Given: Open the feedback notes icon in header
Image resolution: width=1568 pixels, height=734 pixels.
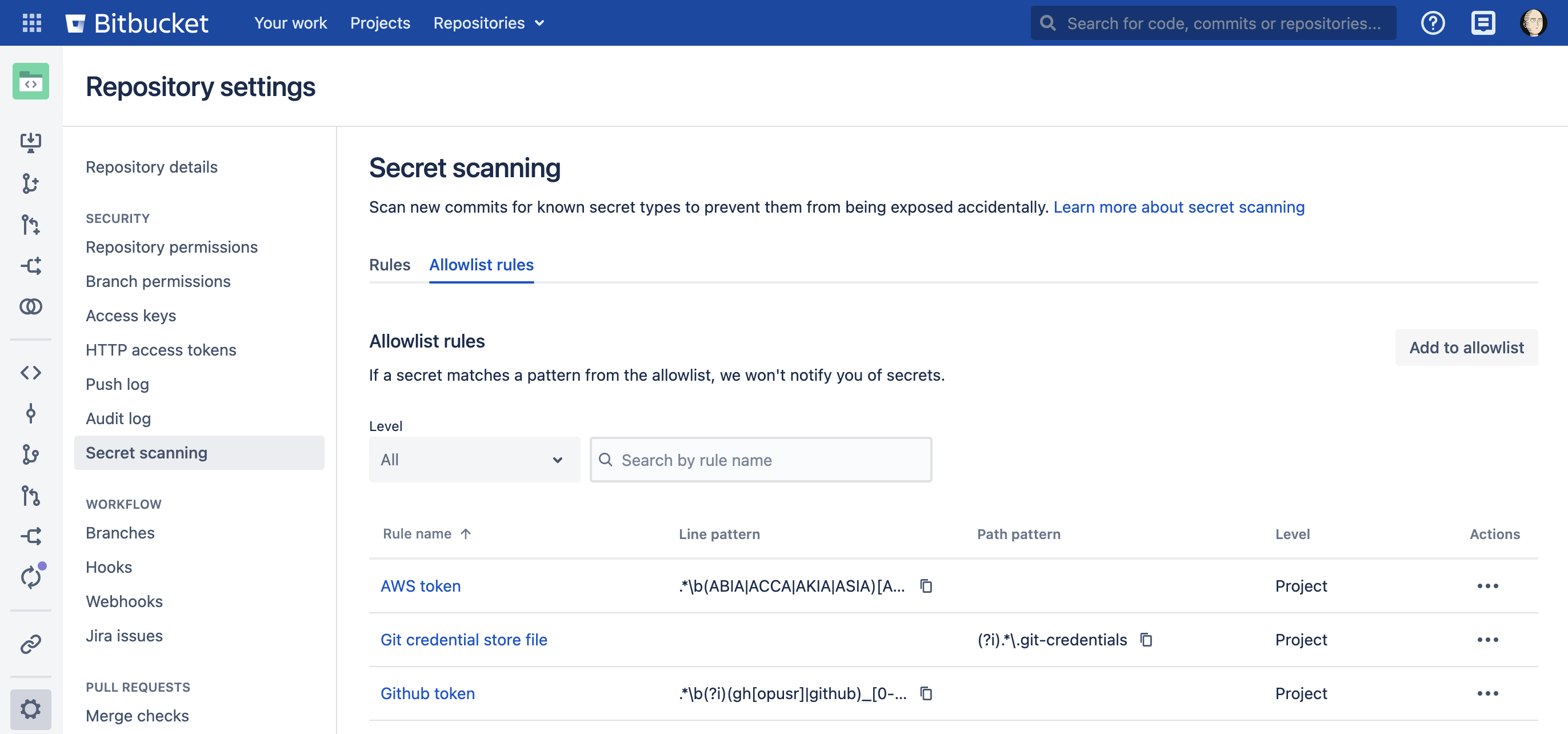Looking at the screenshot, I should (x=1483, y=23).
